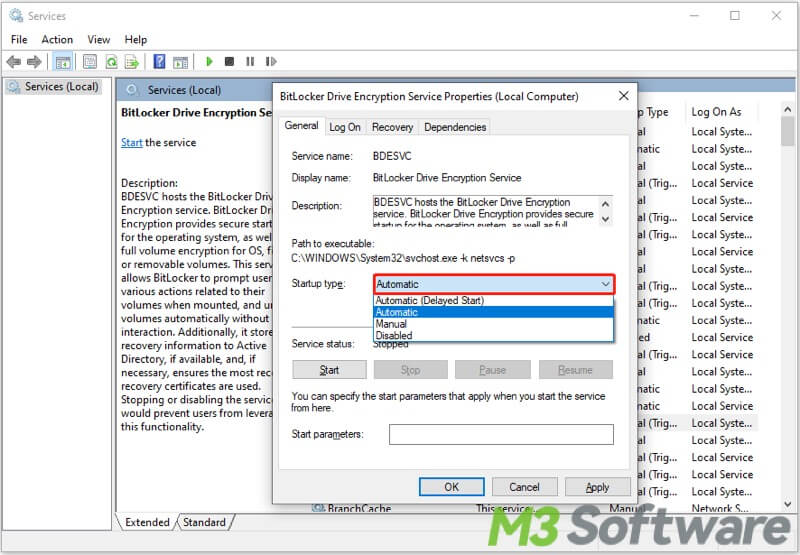The image size is (800, 555).
Task: Open Properties from the toolbar icon
Action: (90, 62)
